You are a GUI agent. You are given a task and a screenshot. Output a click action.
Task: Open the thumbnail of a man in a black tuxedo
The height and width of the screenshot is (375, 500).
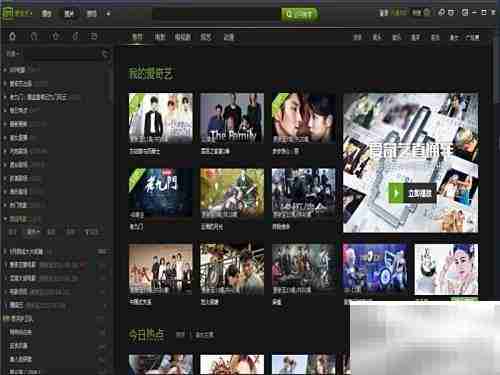click(x=160, y=118)
